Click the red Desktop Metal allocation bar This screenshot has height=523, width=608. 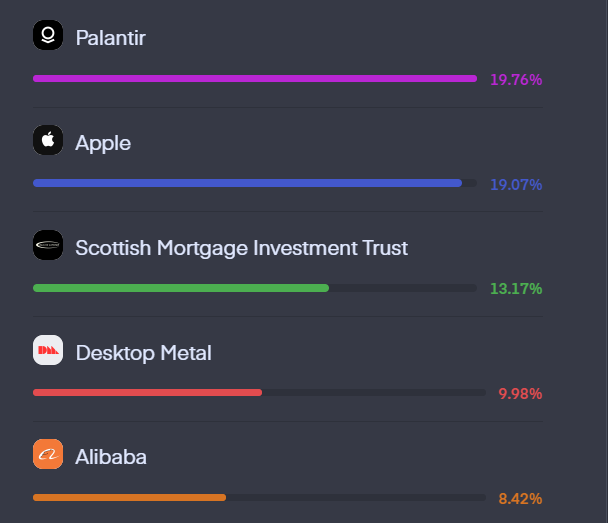tap(147, 393)
